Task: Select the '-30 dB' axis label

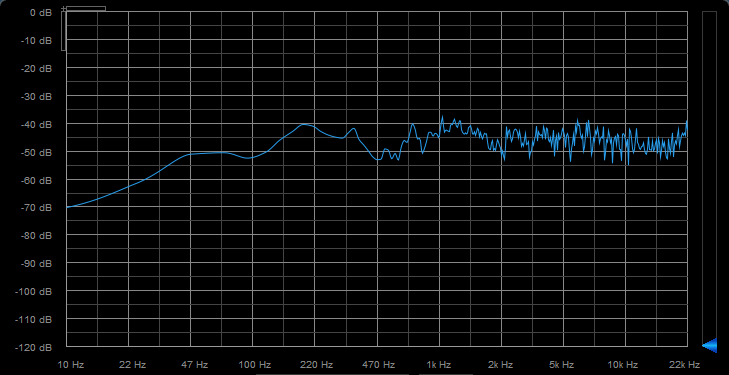Action: [x=37, y=96]
